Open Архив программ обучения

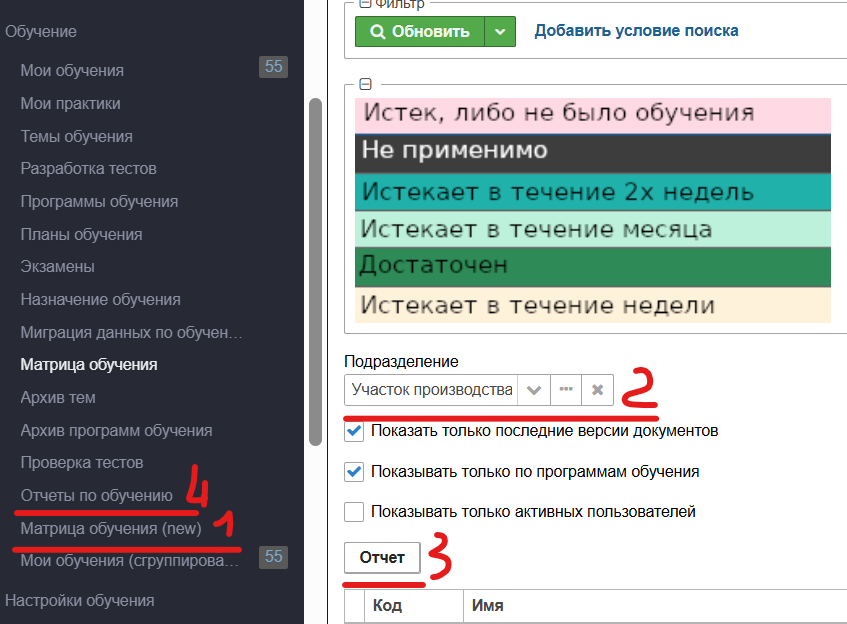pos(116,431)
